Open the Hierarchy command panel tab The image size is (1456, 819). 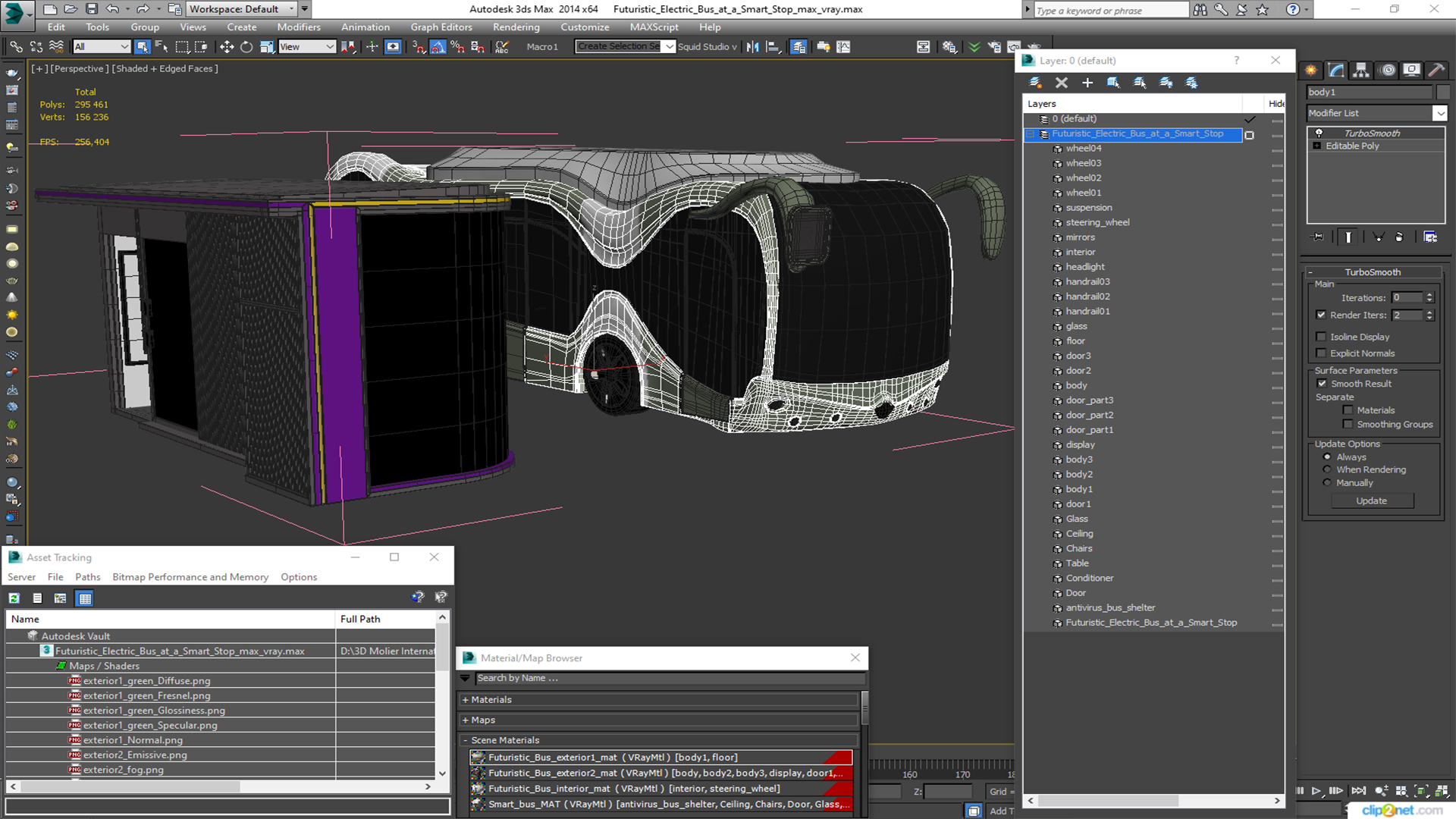point(1361,71)
